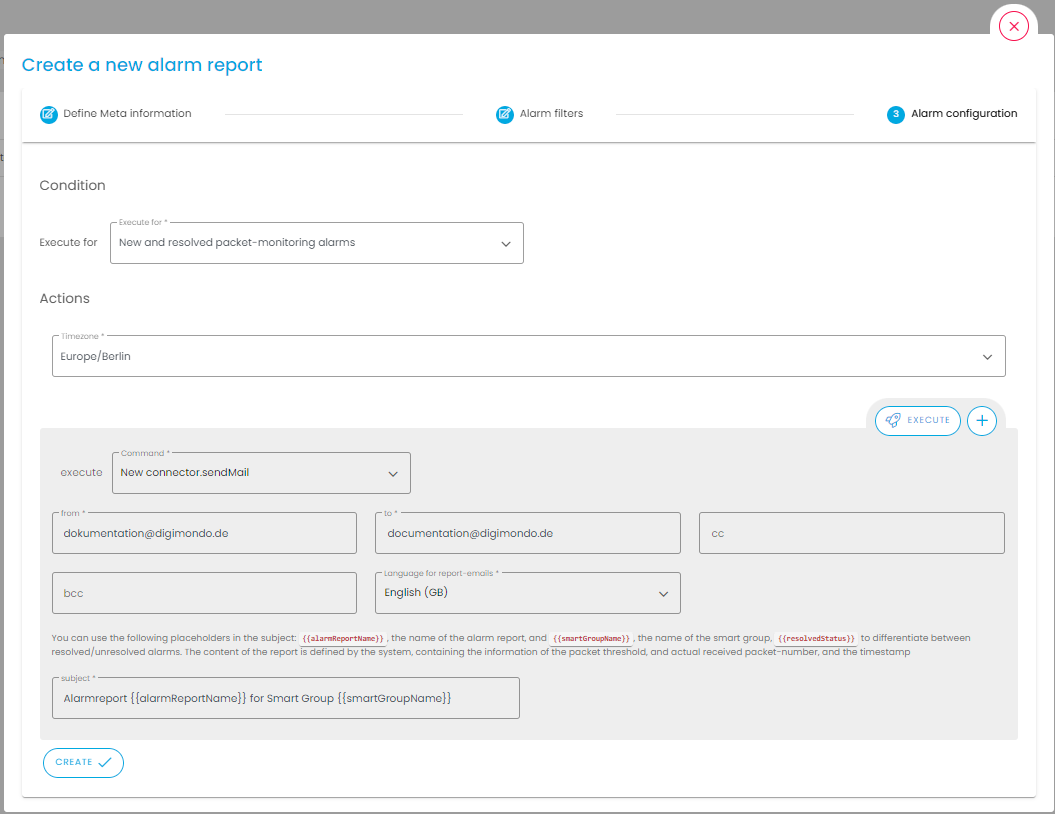Click the step 3 number badge
1055x814 pixels.
click(x=895, y=114)
